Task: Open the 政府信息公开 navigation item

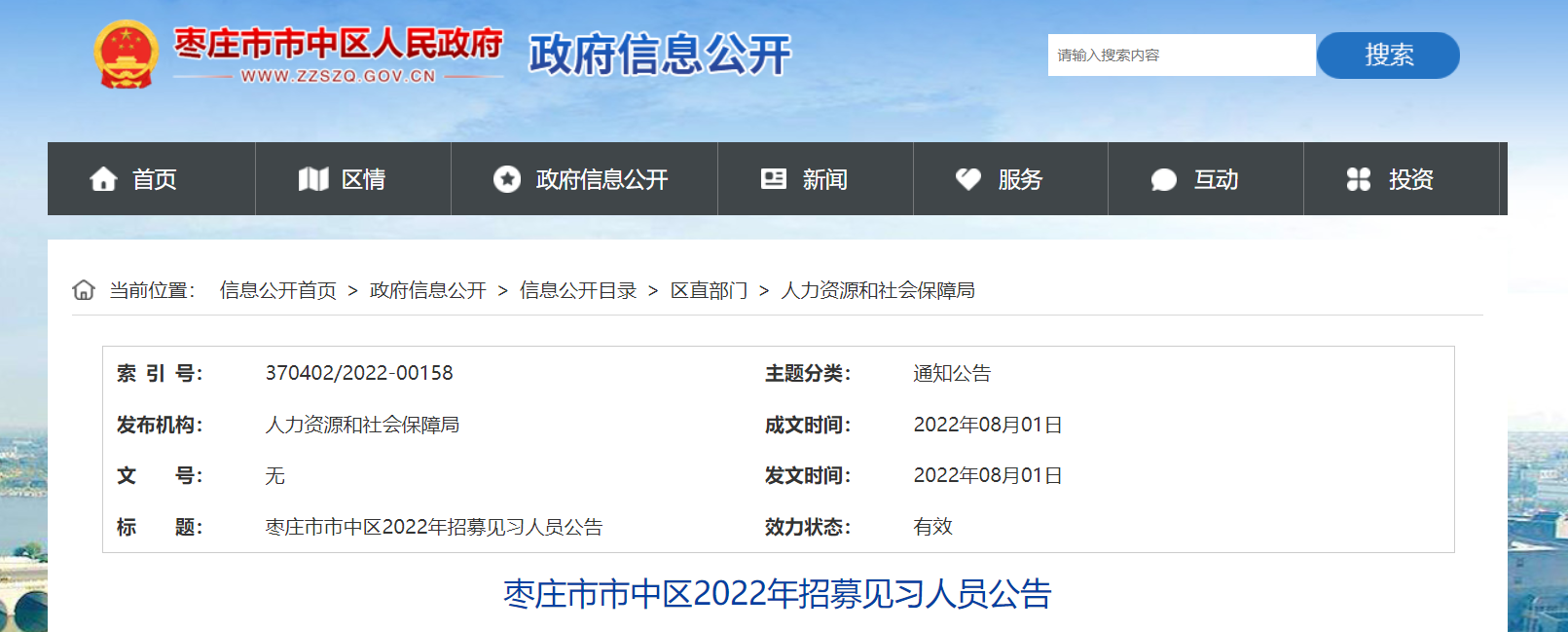Action: (x=584, y=179)
